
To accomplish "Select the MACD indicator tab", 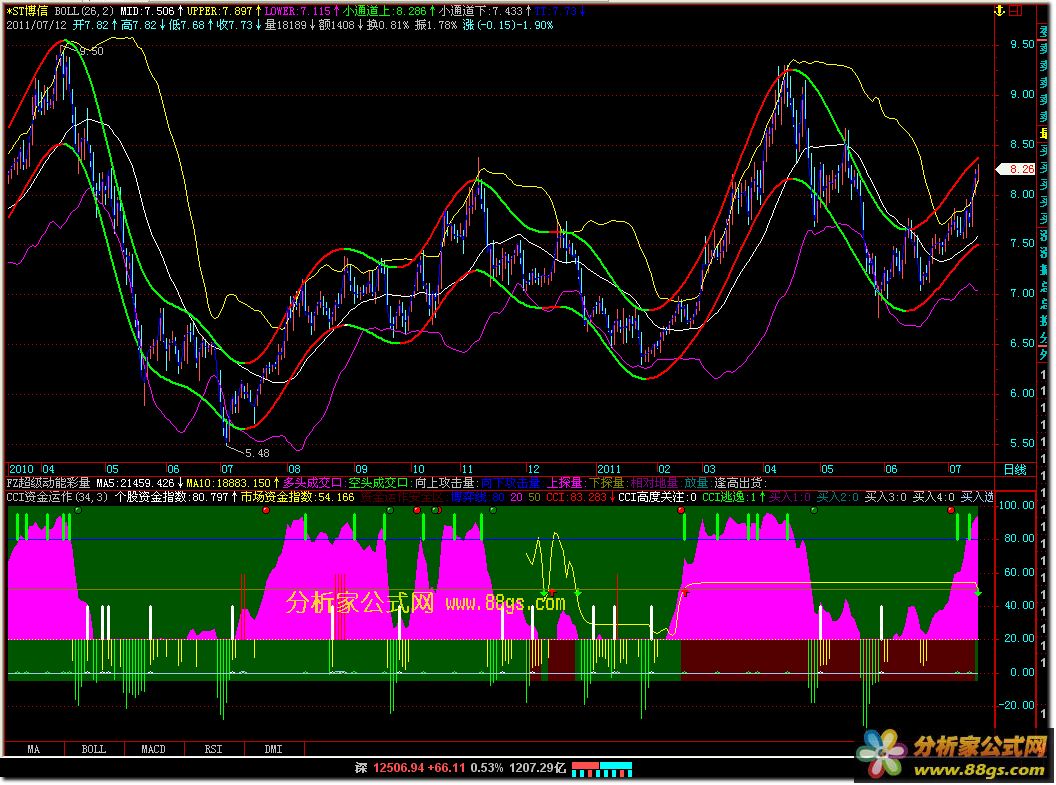I will [x=154, y=749].
